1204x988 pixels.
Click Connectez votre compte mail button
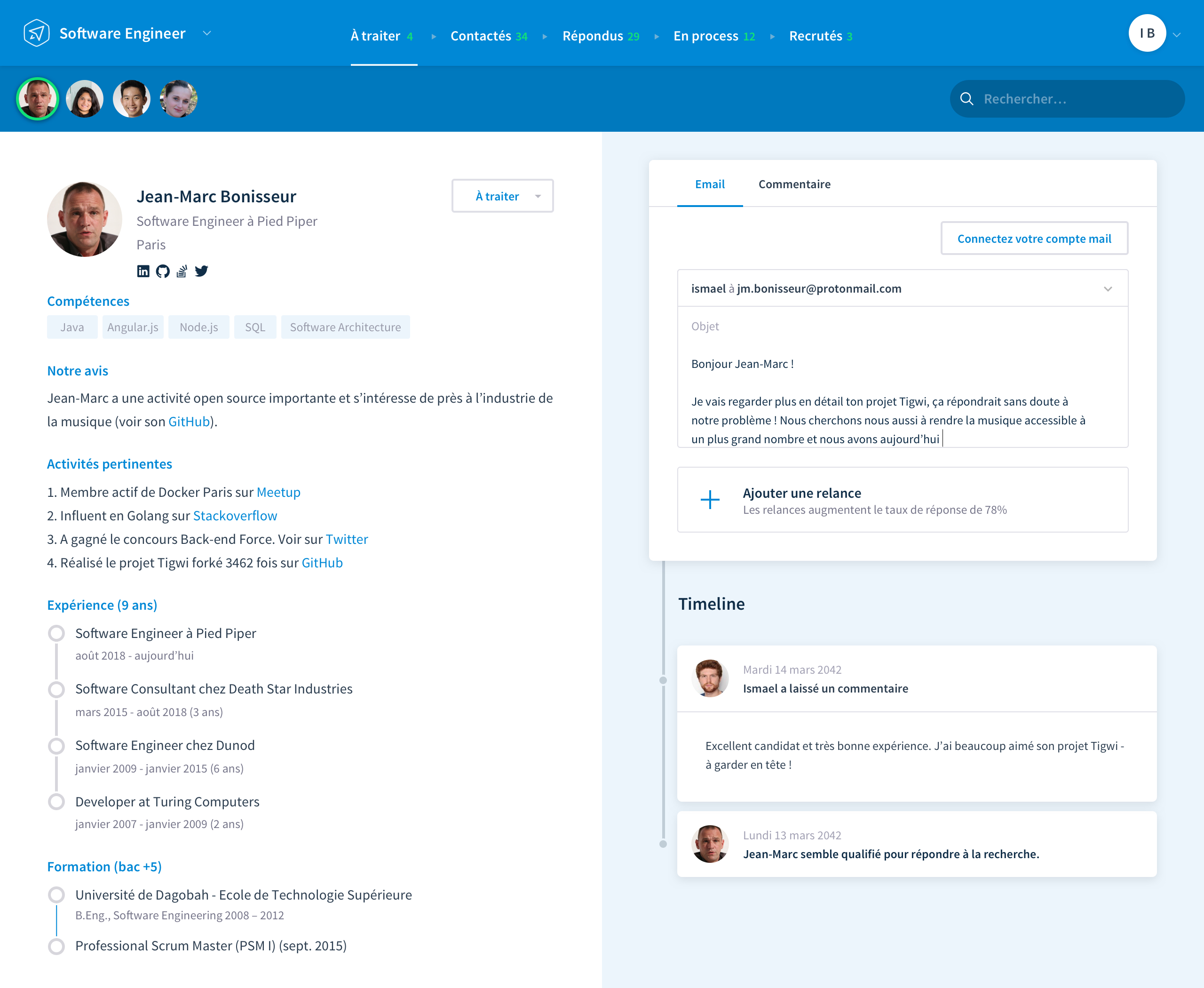point(1033,239)
